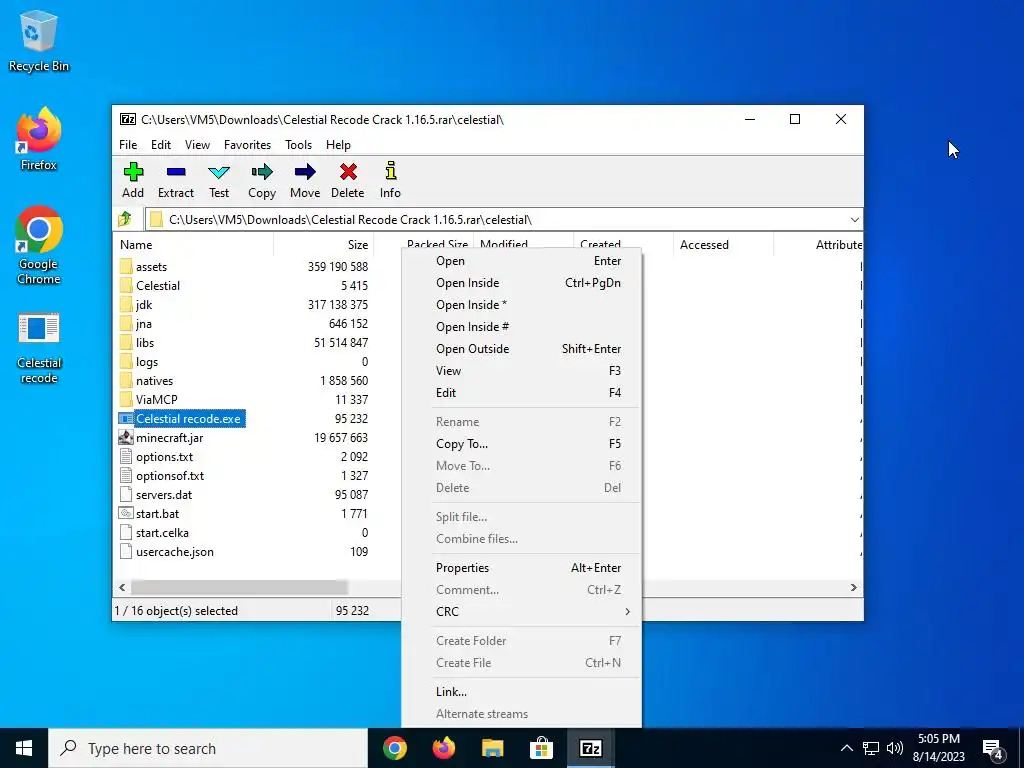Screen dimensions: 1024x768
Task: Click the volume tray icon
Action: coord(895,748)
